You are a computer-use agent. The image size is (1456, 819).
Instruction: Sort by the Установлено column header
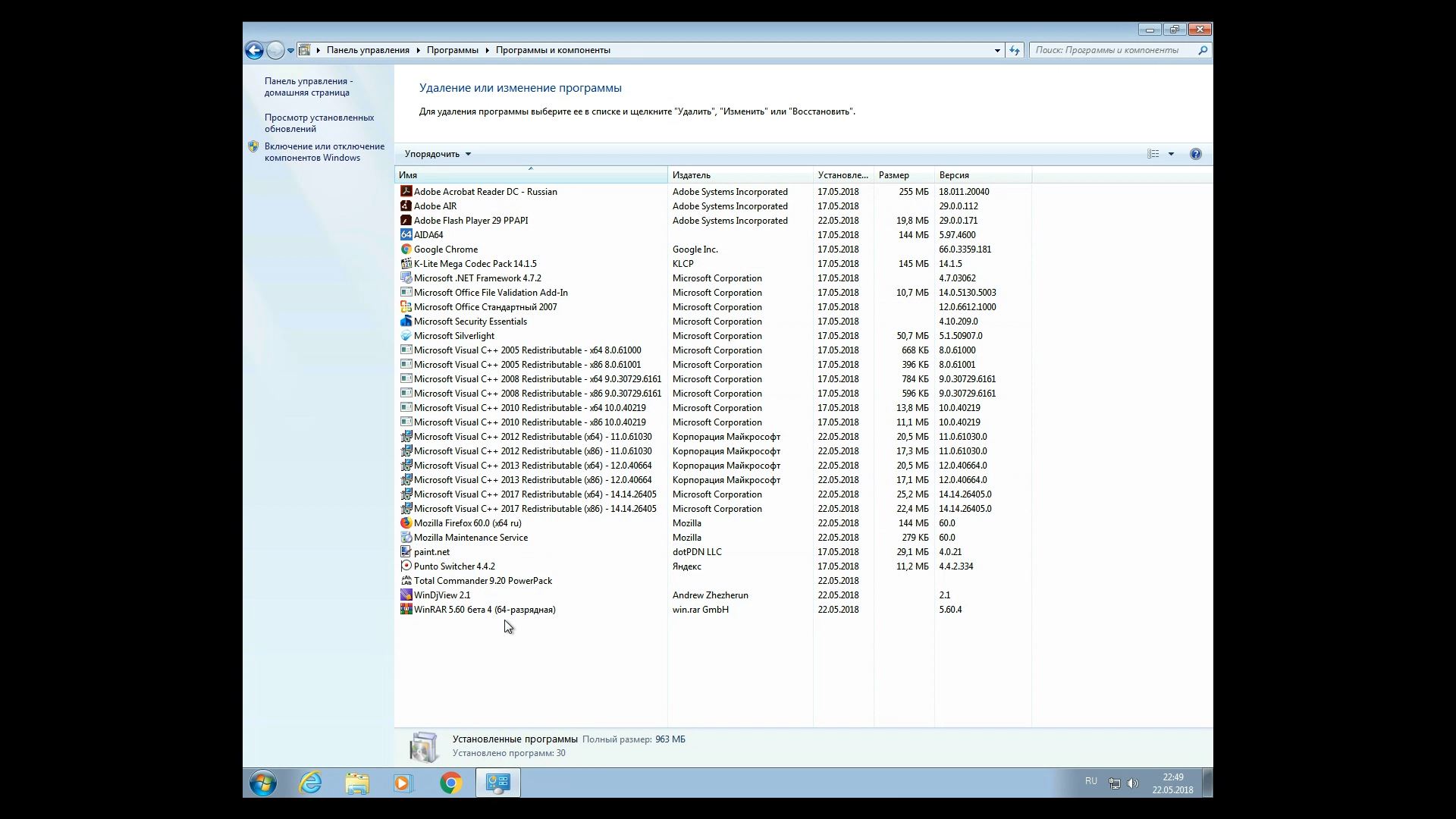[843, 175]
